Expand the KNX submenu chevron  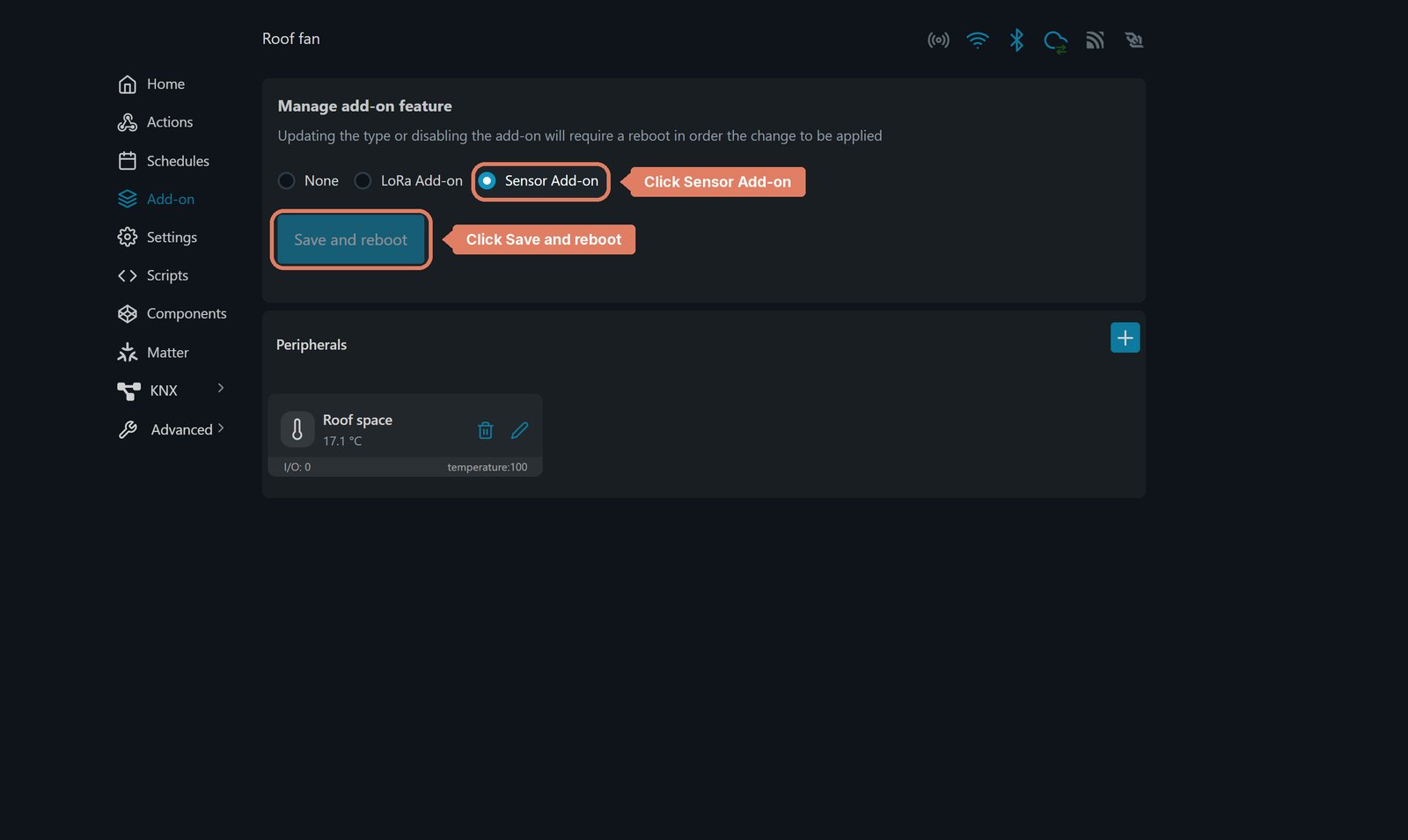(x=221, y=388)
